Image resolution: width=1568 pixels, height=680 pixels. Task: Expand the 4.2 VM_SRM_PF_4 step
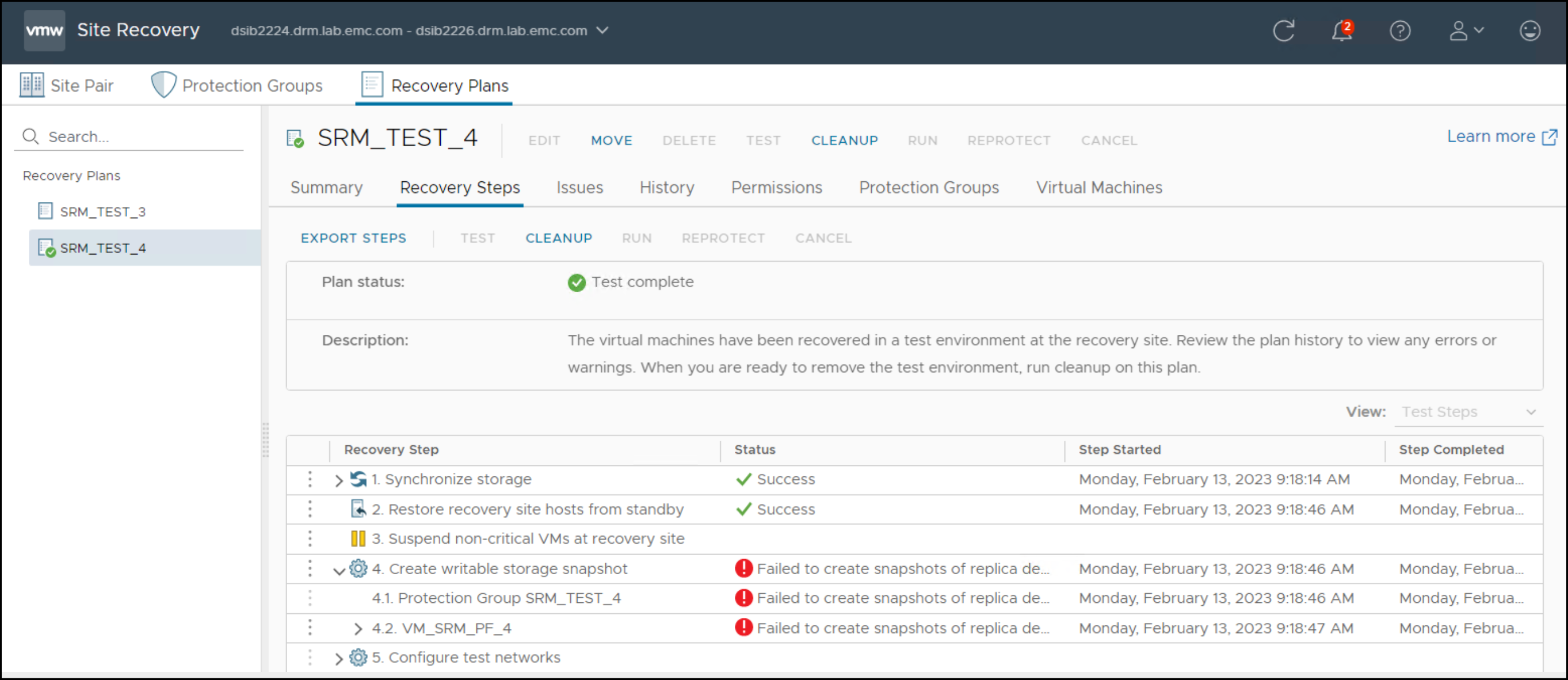point(358,629)
